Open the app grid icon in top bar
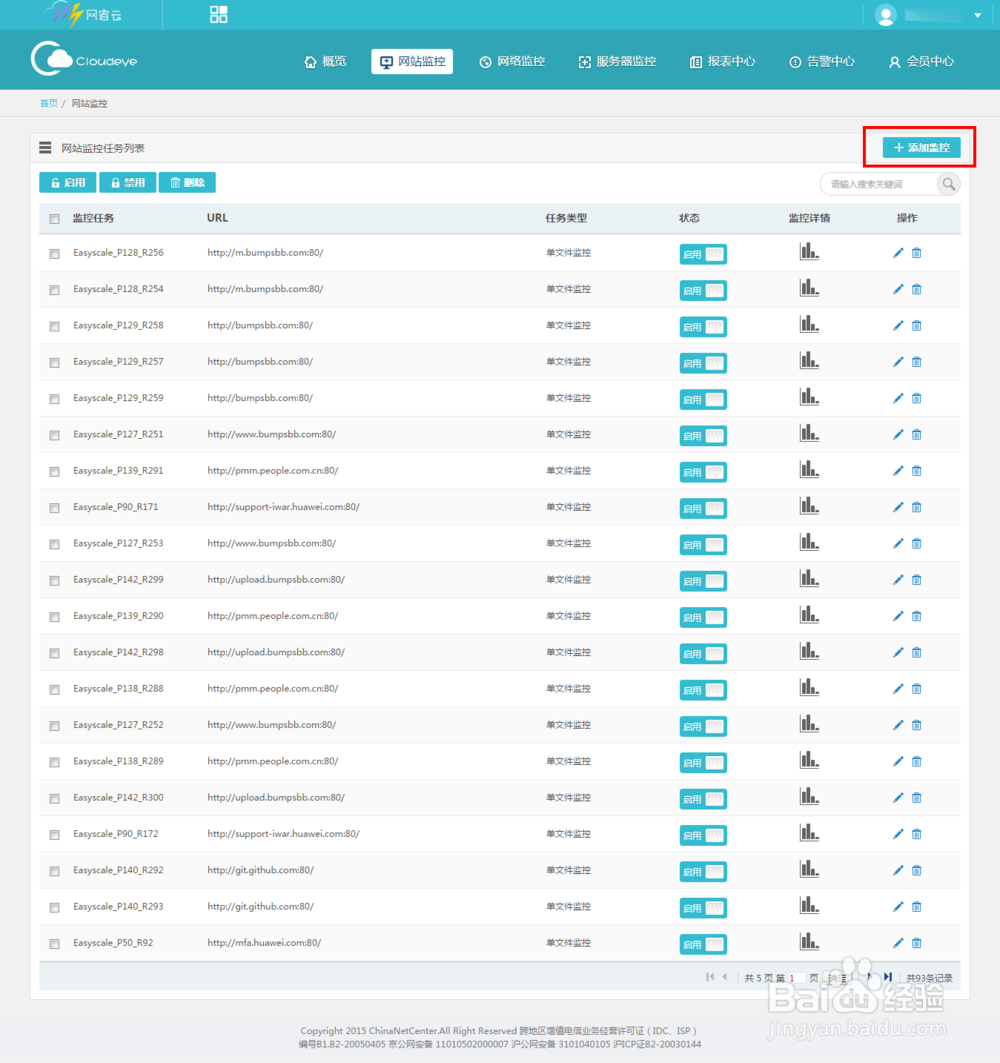1000x1063 pixels. pyautogui.click(x=218, y=14)
